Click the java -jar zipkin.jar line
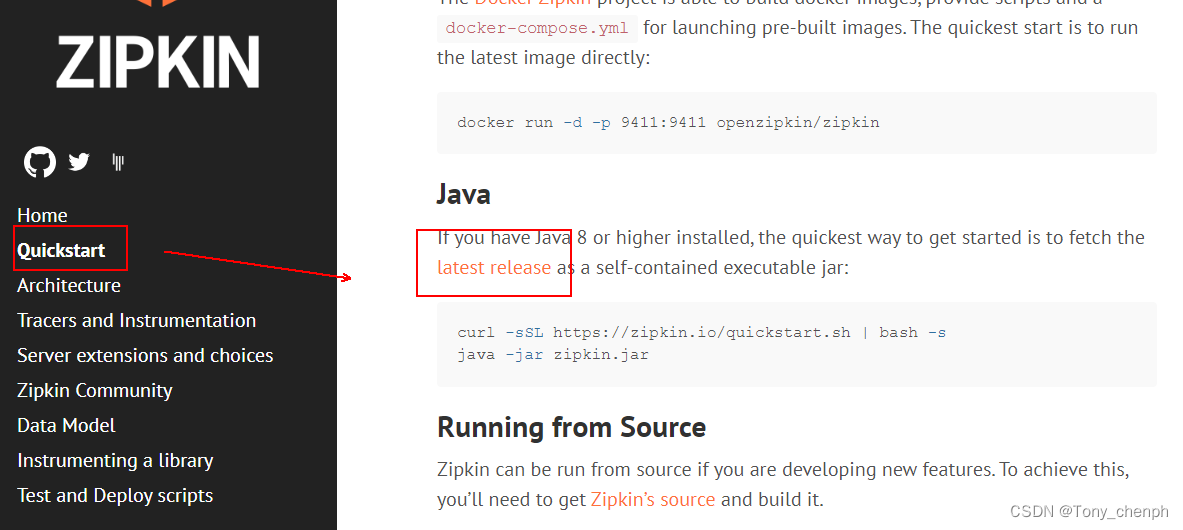The width and height of the screenshot is (1183, 530). click(553, 354)
